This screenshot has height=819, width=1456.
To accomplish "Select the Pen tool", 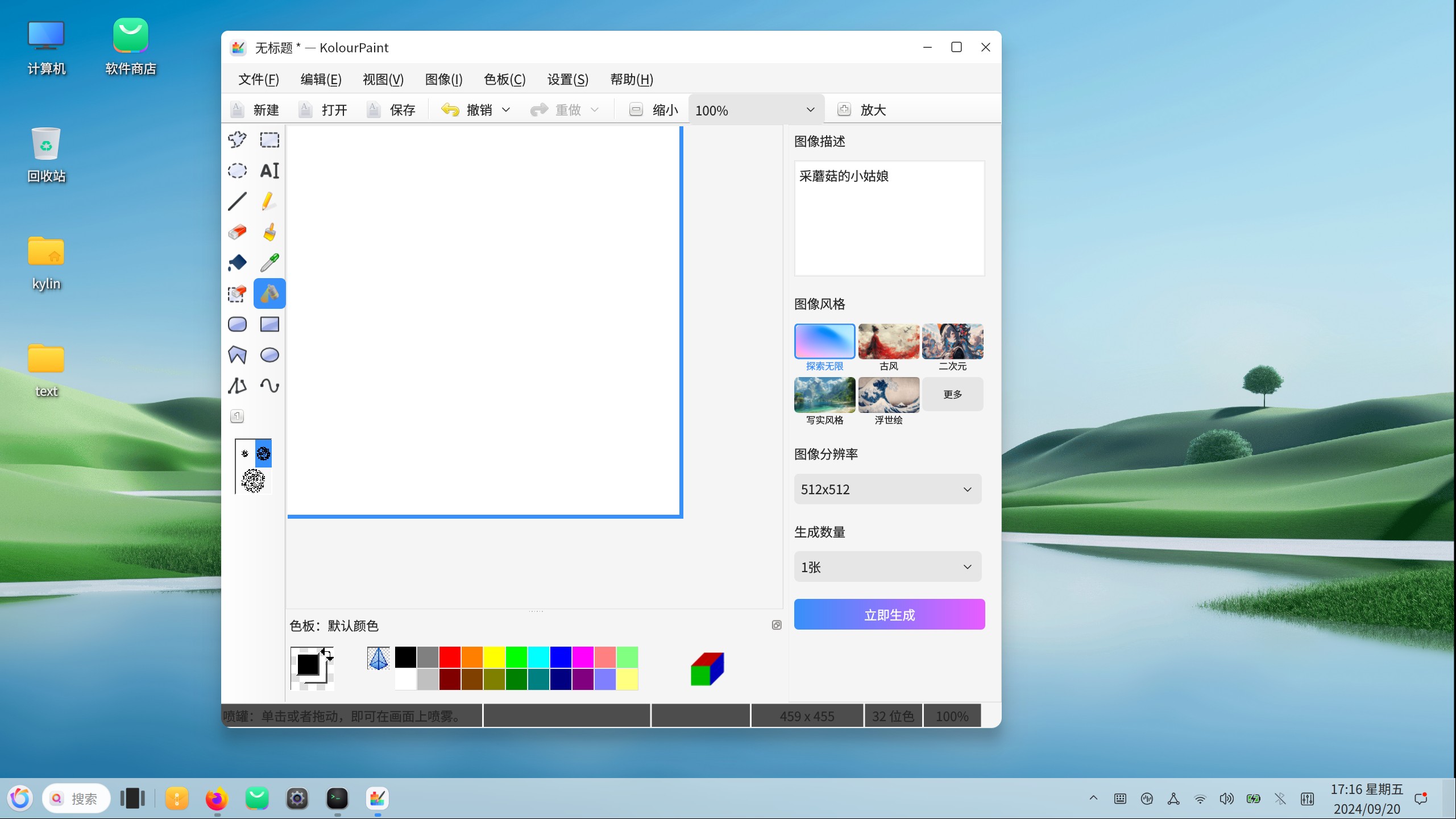I will [269, 201].
